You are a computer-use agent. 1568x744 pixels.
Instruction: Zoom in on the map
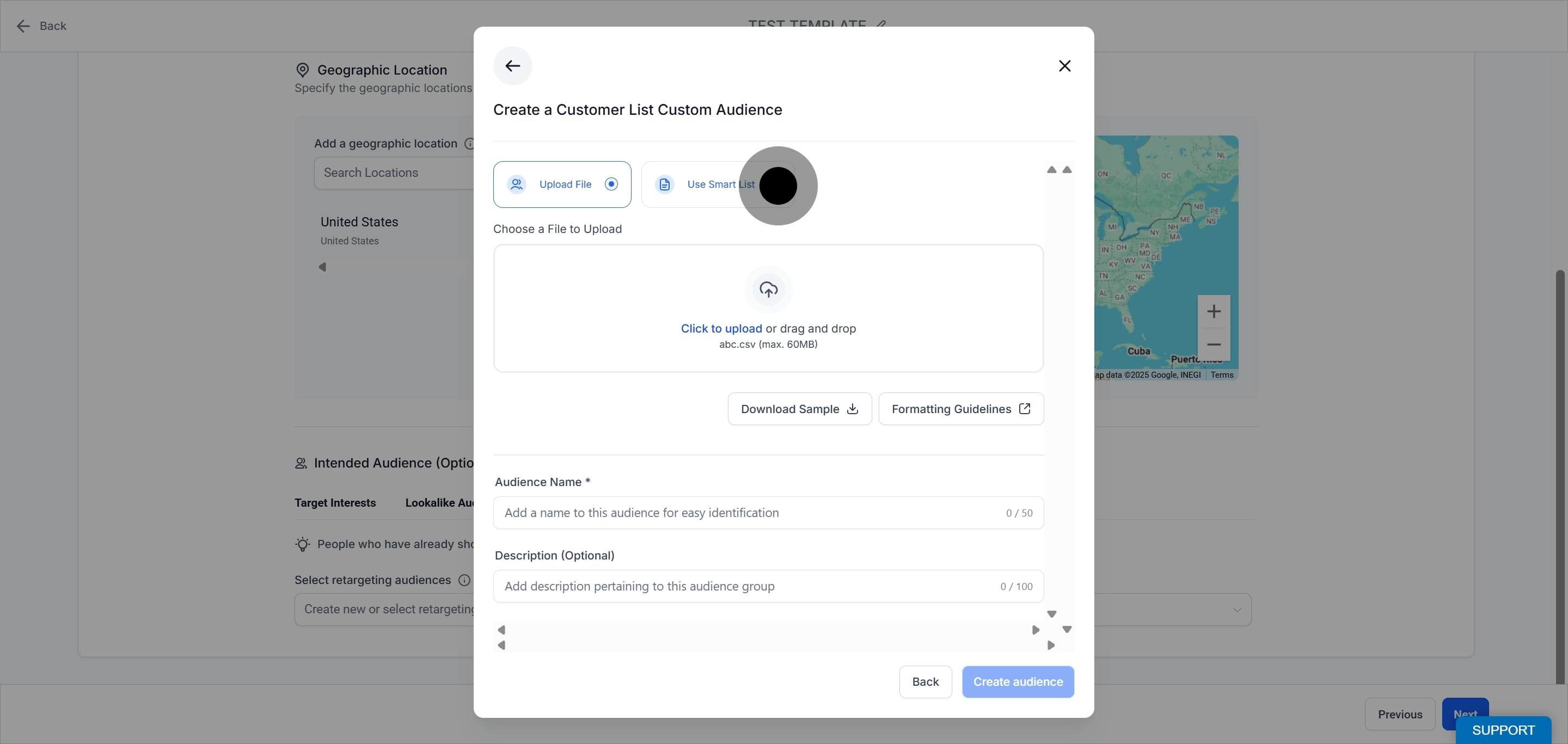pos(1214,311)
